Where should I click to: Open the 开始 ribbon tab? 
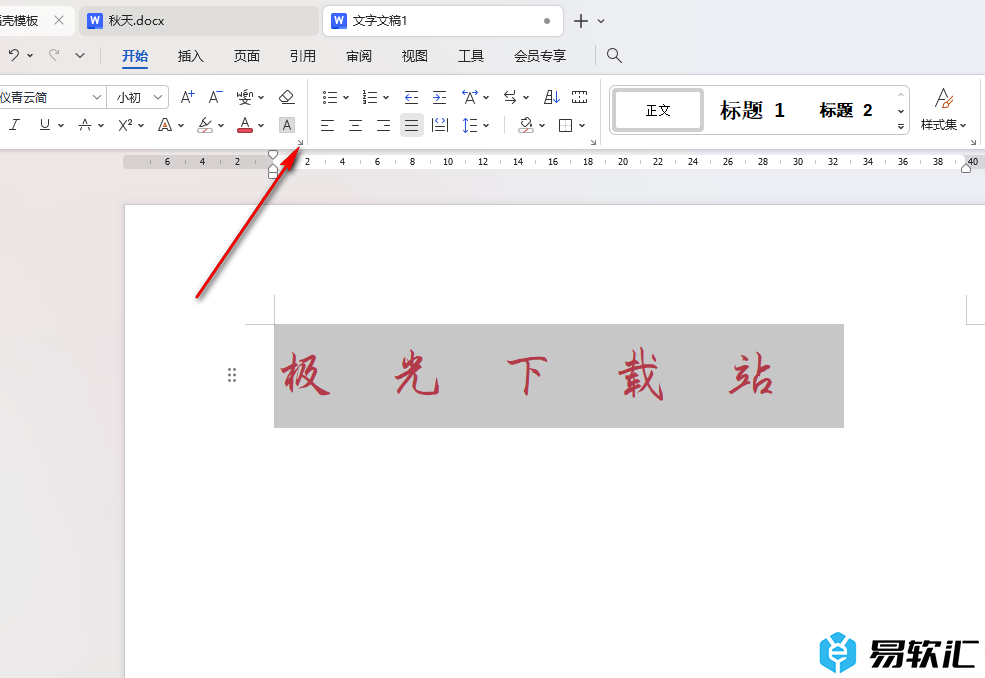coord(135,56)
